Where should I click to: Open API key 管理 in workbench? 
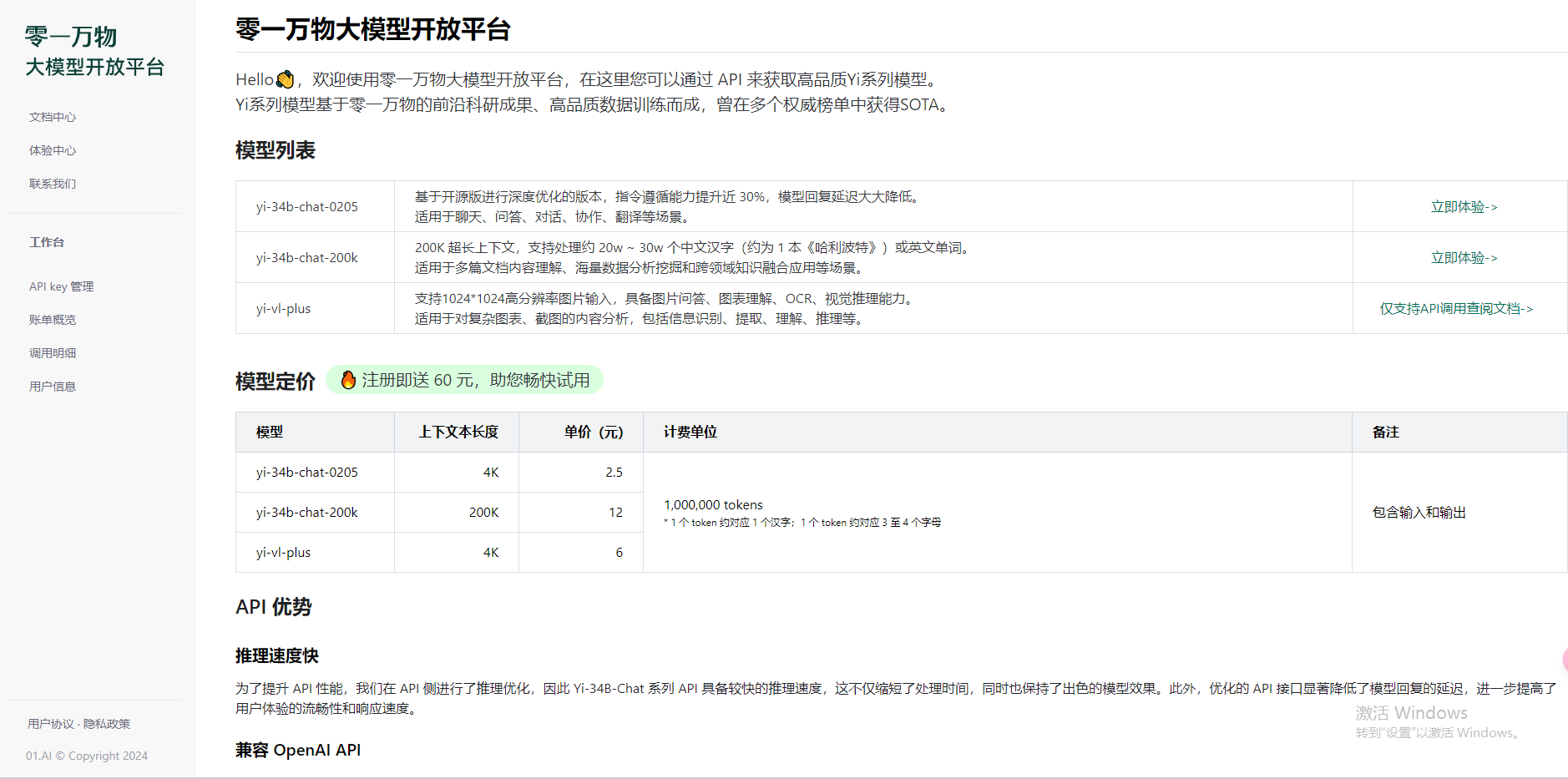click(62, 286)
